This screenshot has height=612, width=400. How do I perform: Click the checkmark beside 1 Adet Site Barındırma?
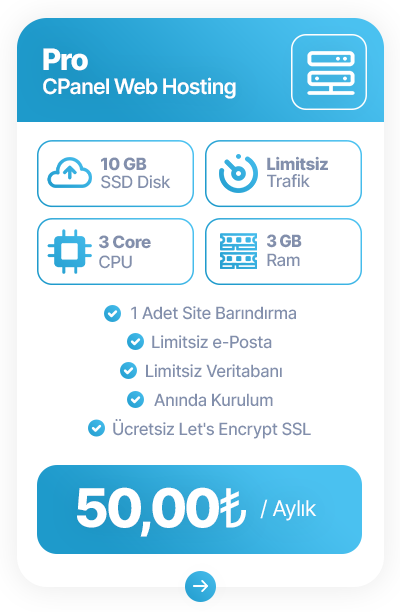112,313
